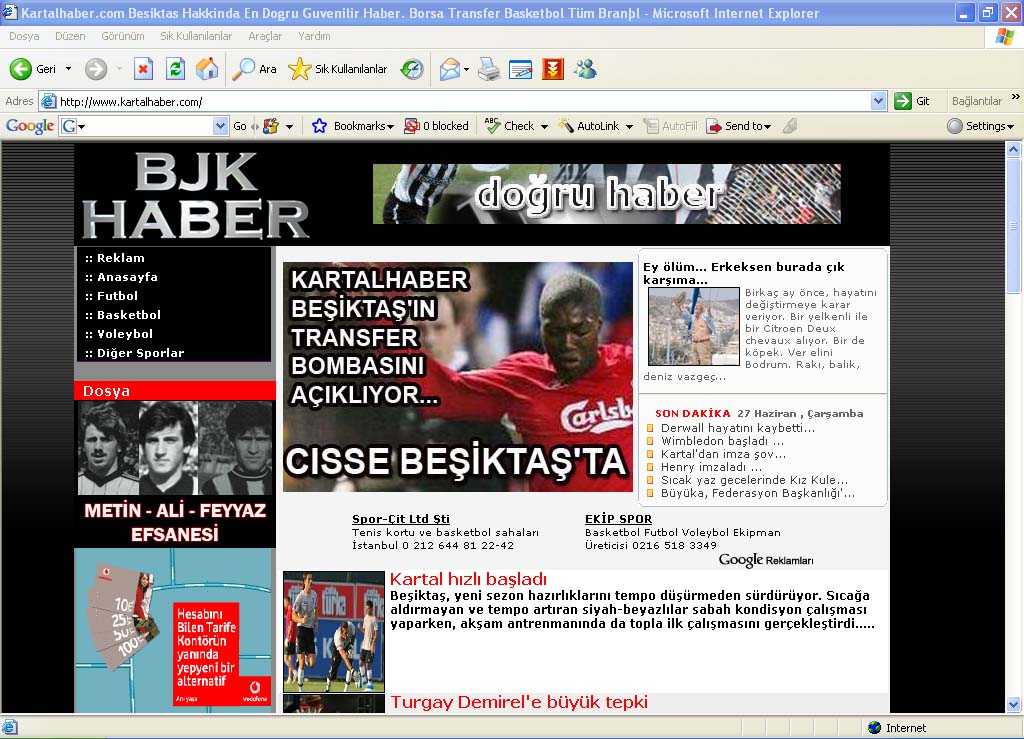Open the Dosya menu
Screen dimensions: 1024x739
click(24, 36)
